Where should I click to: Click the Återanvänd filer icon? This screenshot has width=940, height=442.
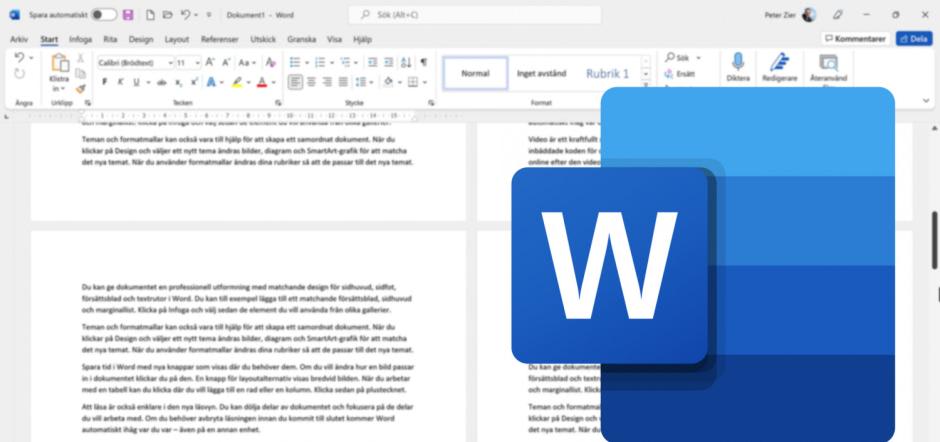pos(828,62)
